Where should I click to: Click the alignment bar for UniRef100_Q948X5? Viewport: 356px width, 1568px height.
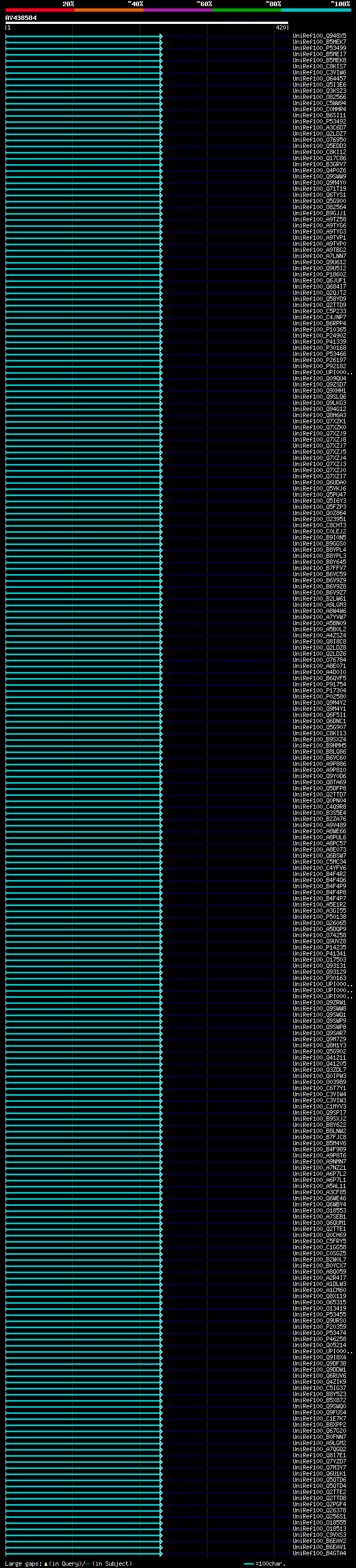[84, 36]
